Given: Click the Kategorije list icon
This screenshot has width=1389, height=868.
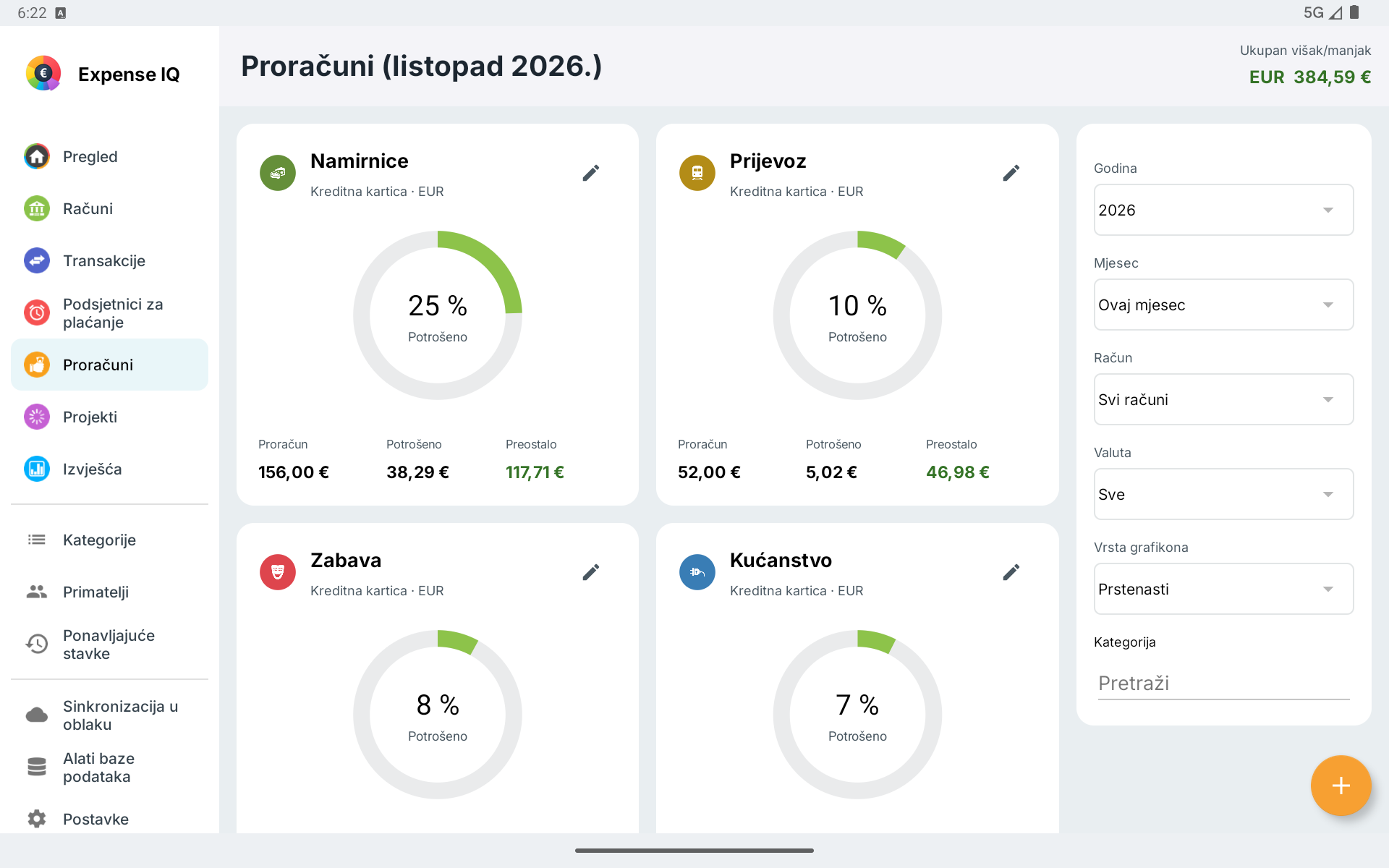Looking at the screenshot, I should click(37, 540).
